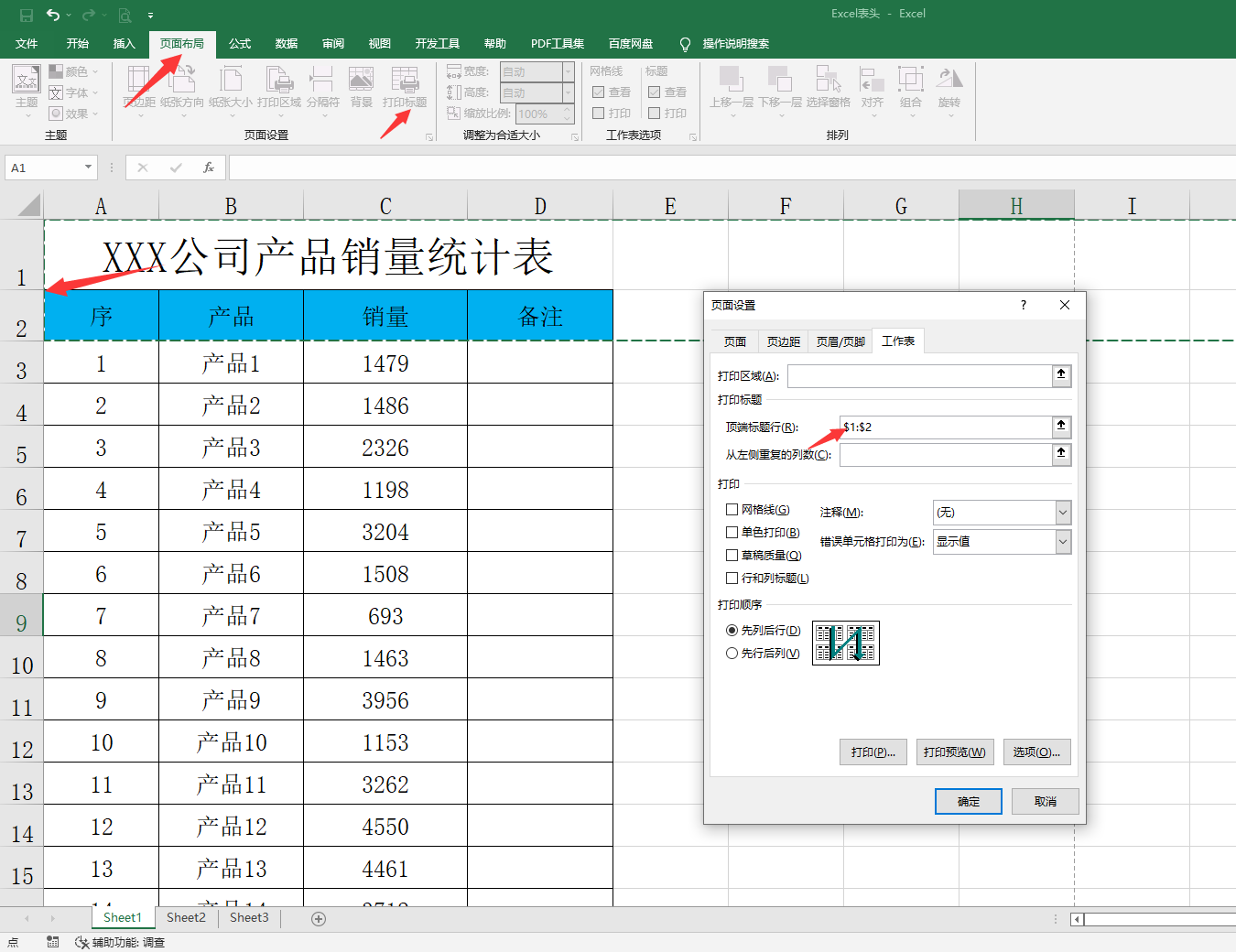Open the 高度 height dropdown

click(569, 92)
